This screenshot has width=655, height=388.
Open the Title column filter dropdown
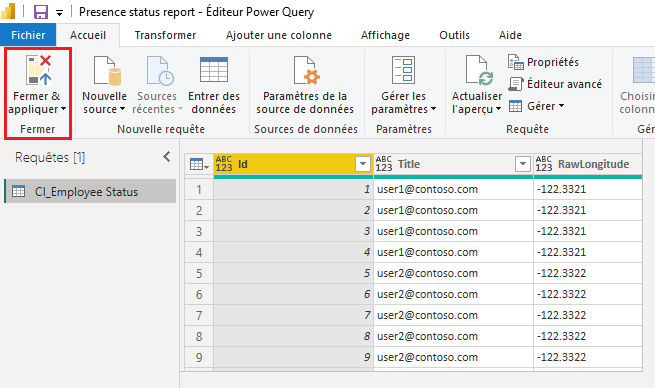coord(523,164)
